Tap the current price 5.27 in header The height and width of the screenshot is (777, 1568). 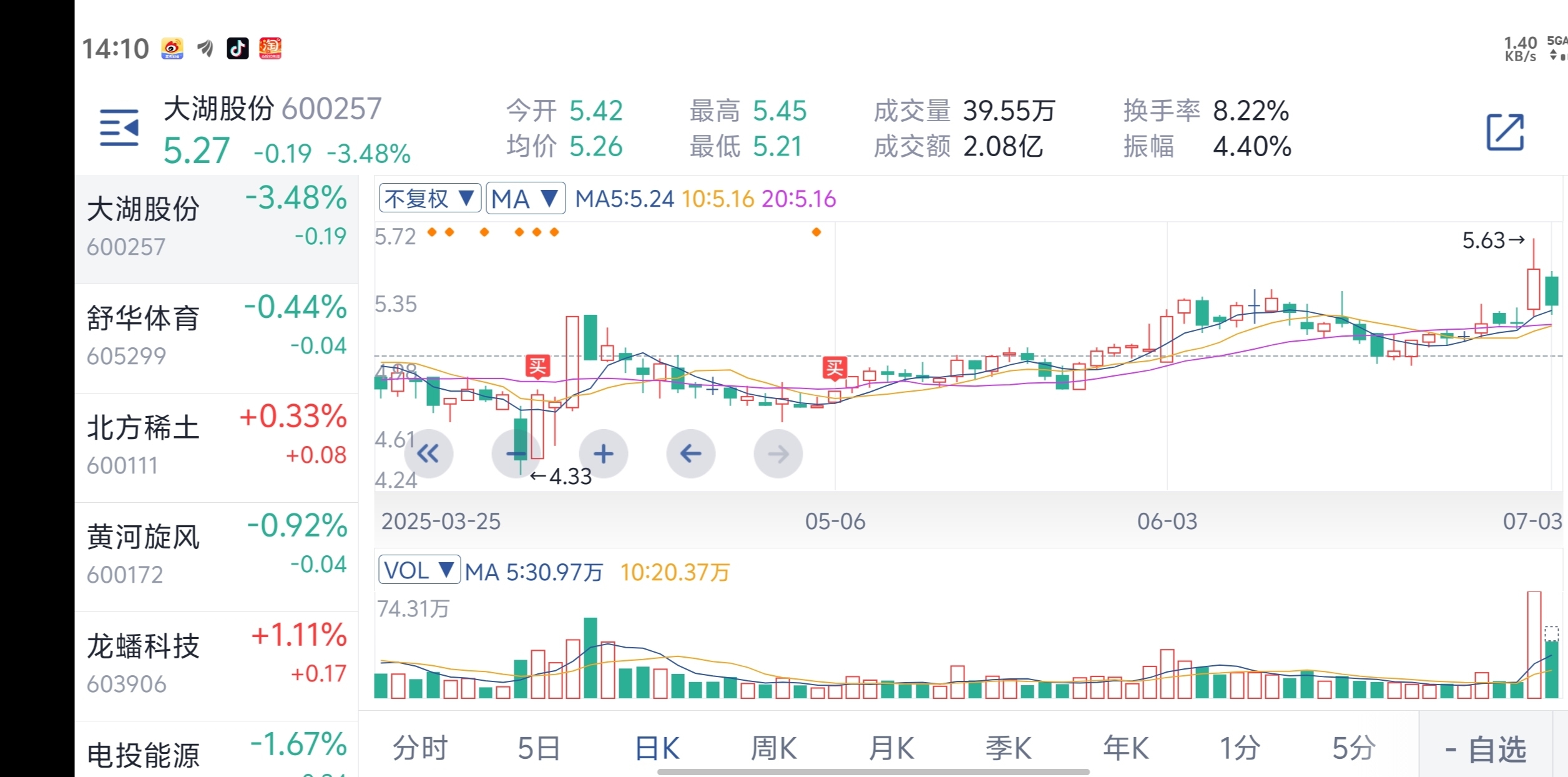click(197, 151)
